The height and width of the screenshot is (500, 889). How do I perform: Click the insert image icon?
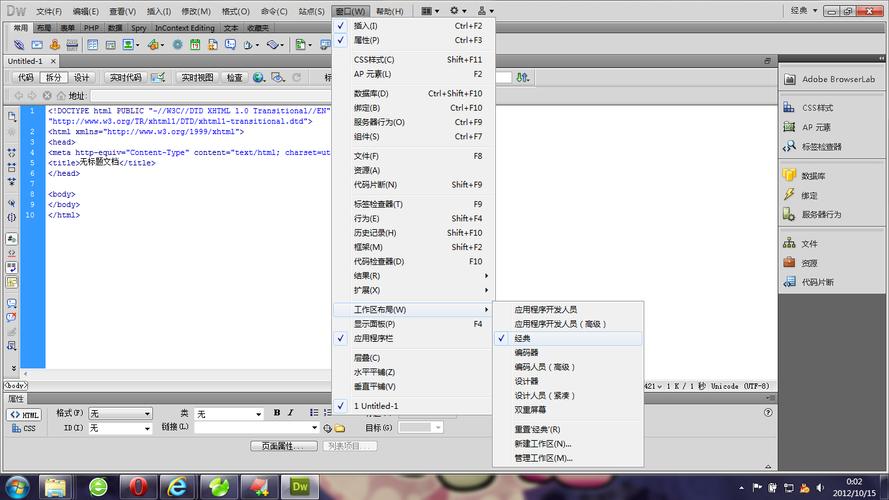[x=128, y=45]
